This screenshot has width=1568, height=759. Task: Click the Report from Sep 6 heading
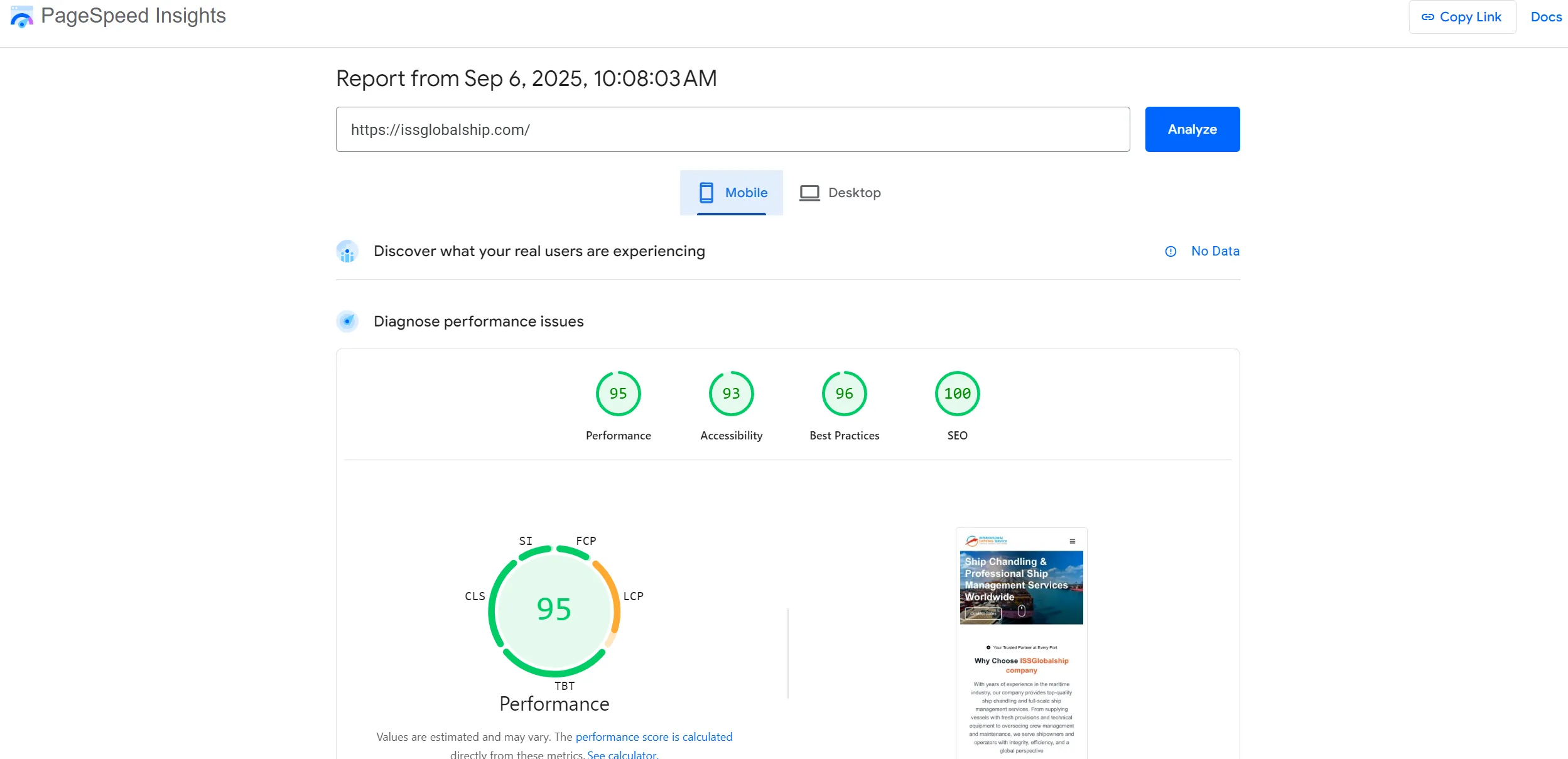click(526, 78)
